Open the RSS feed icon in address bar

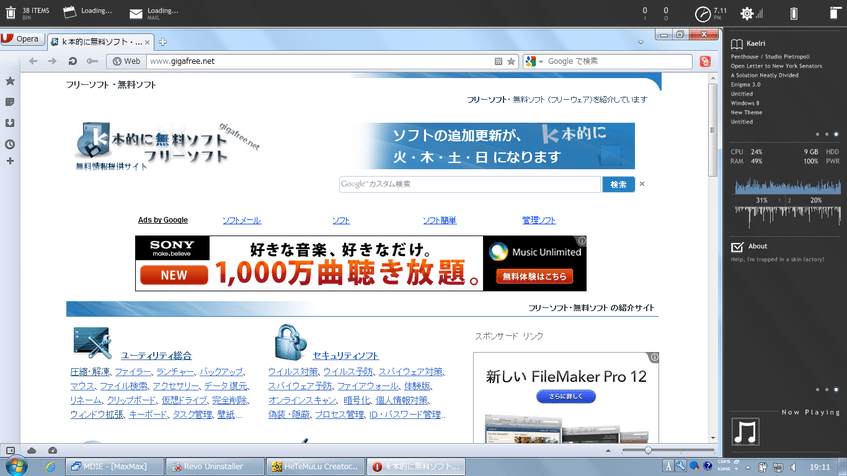tap(498, 62)
